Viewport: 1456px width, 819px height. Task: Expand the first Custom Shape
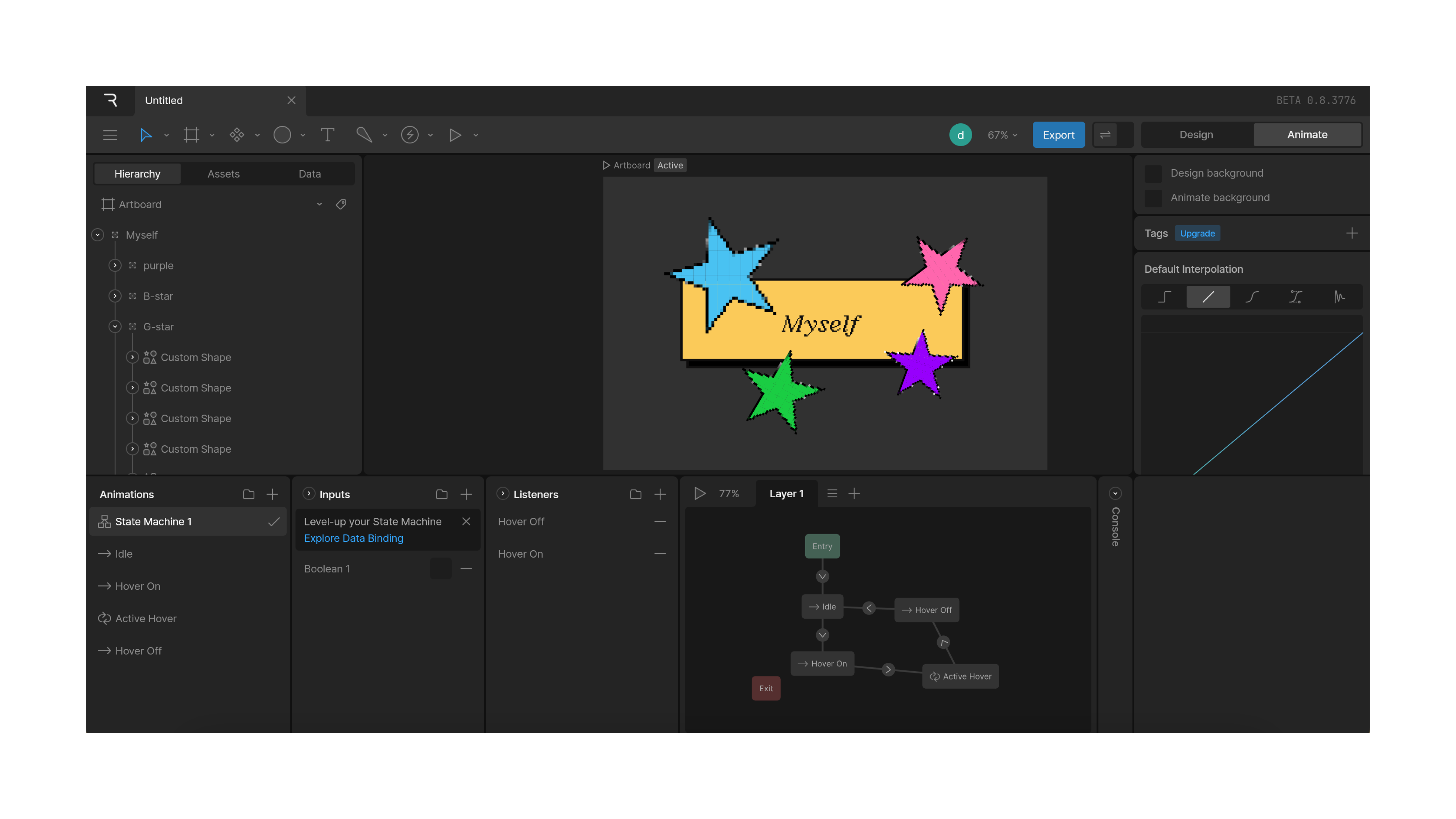coord(132,357)
